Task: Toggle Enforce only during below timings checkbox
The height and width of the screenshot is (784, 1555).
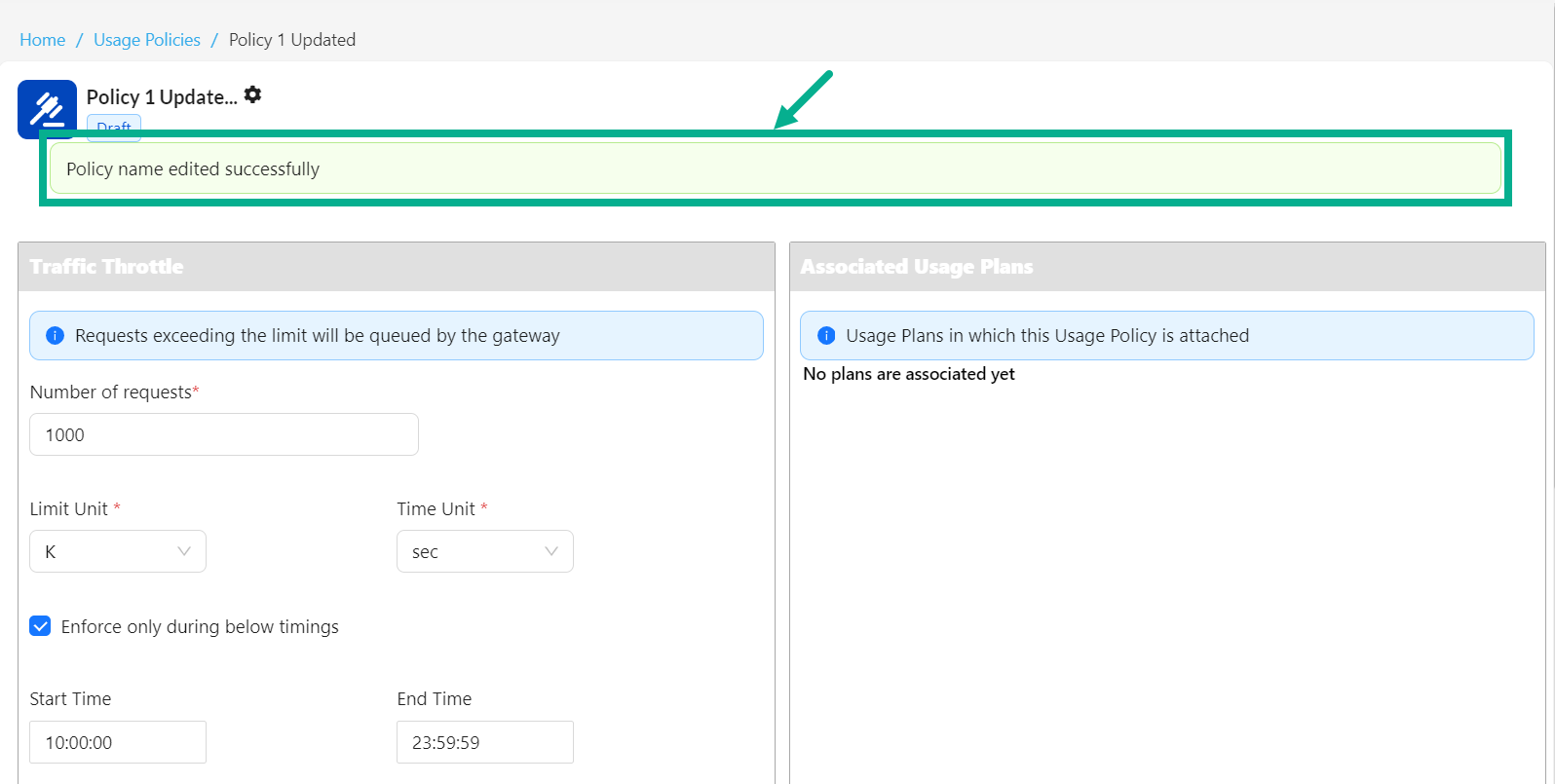Action: [40, 626]
